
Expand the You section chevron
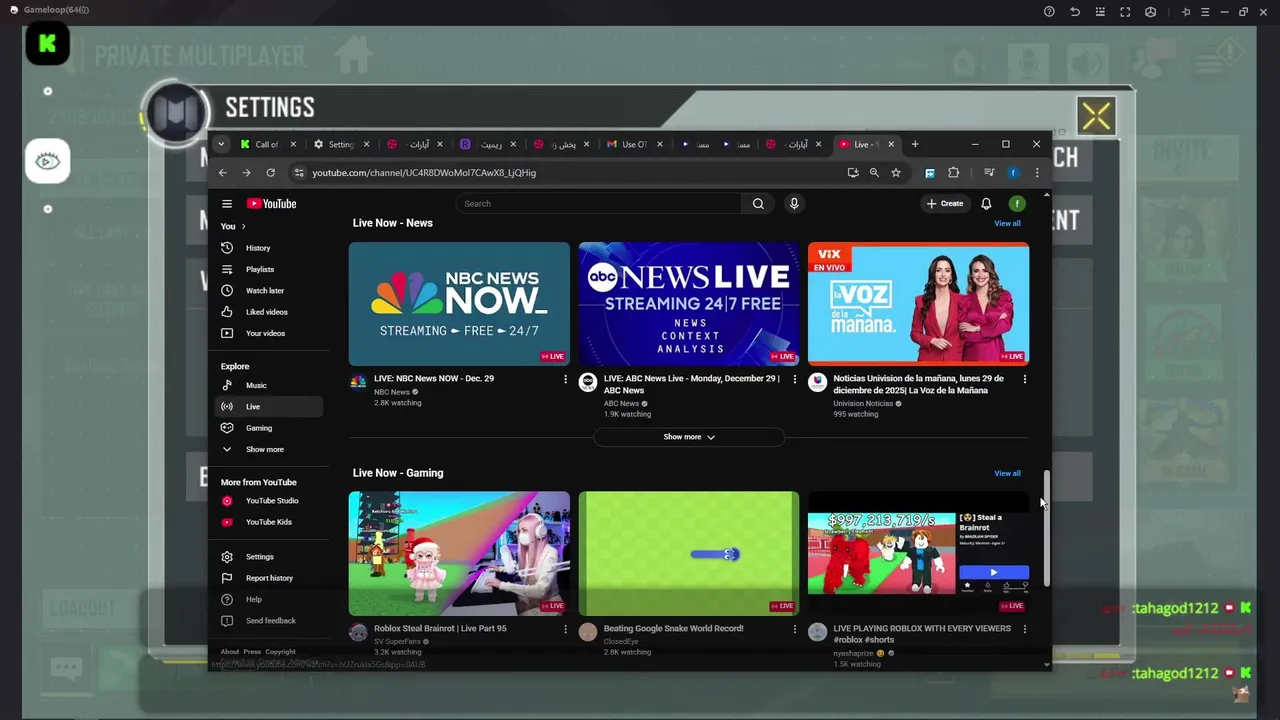click(243, 227)
